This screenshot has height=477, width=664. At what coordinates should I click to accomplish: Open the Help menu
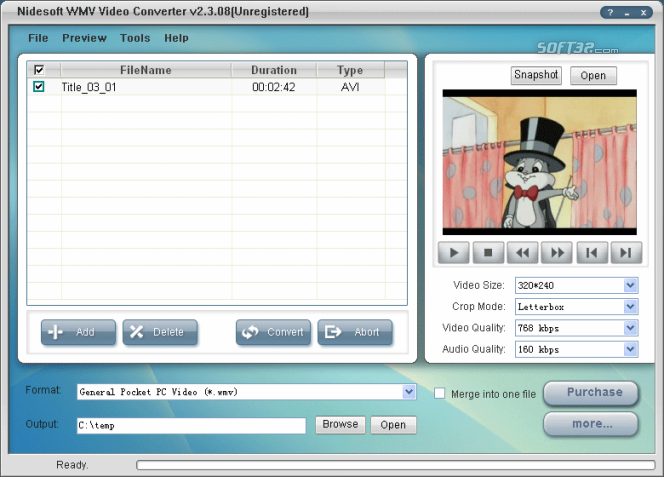[176, 38]
